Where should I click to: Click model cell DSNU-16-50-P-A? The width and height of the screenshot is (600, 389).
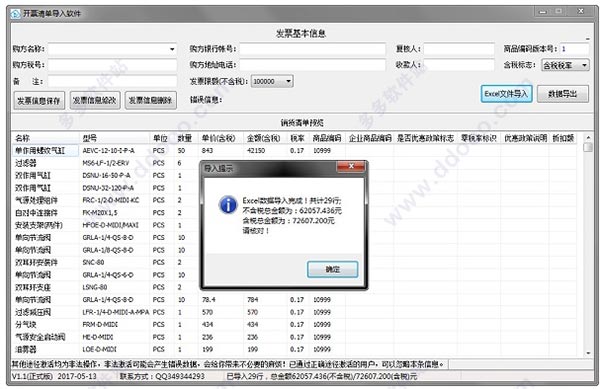[114, 176]
